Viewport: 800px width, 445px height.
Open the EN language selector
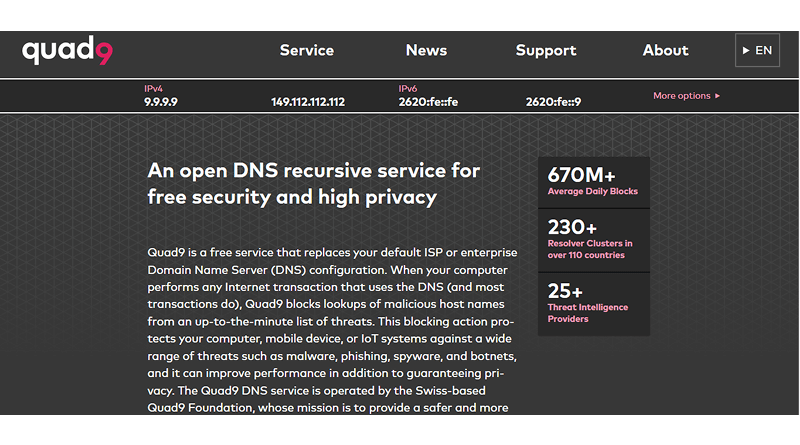tap(757, 50)
